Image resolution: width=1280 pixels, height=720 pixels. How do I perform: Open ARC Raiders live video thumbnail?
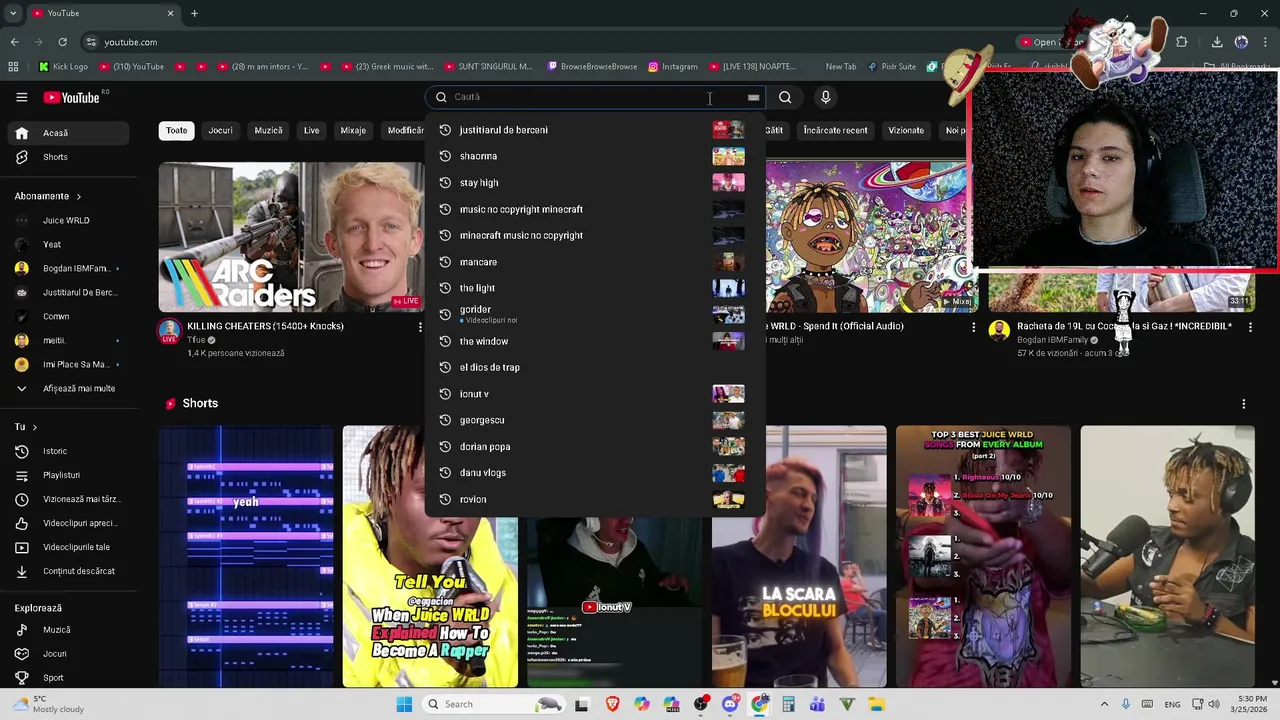tap(291, 237)
